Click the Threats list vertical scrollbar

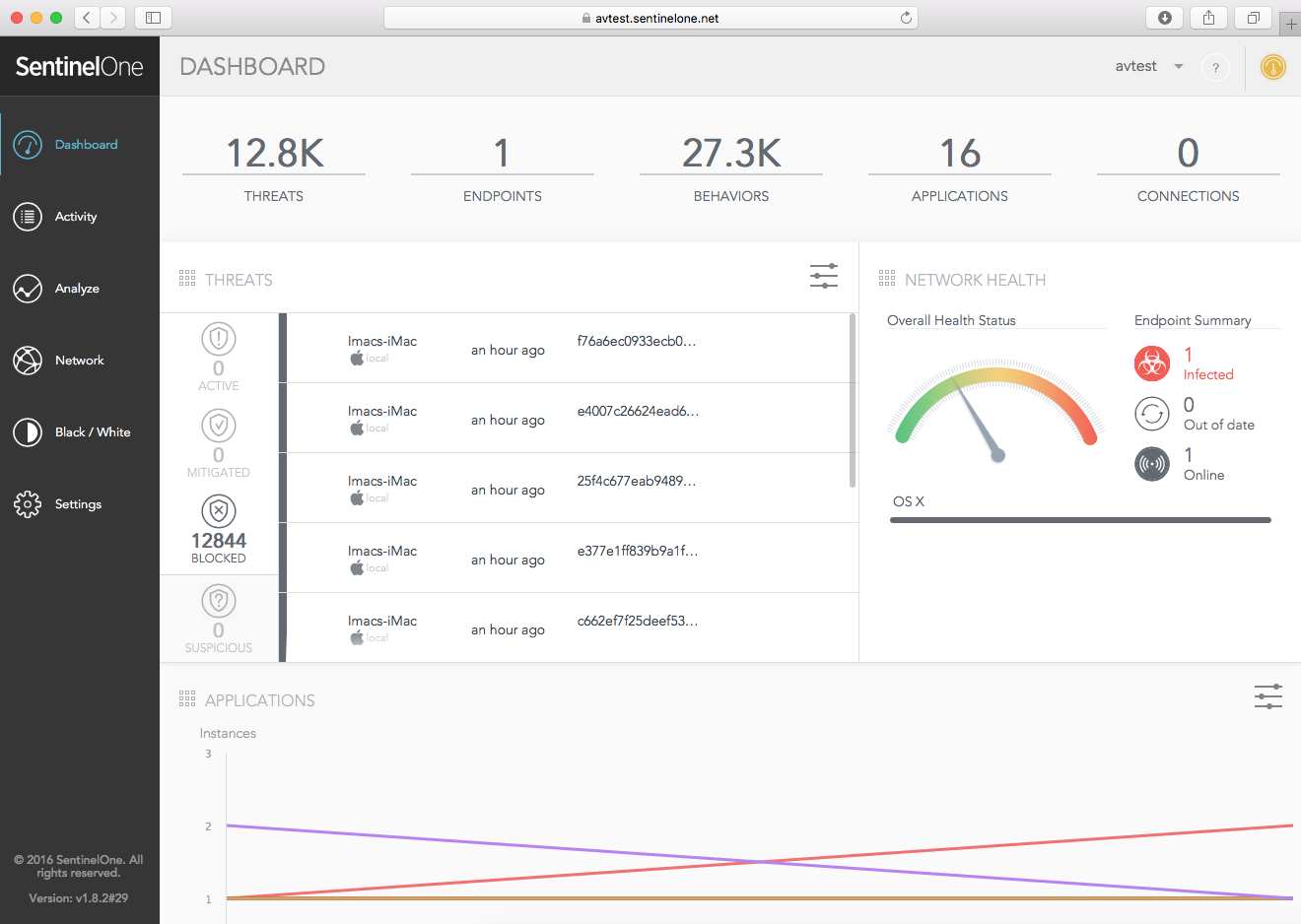[x=852, y=401]
